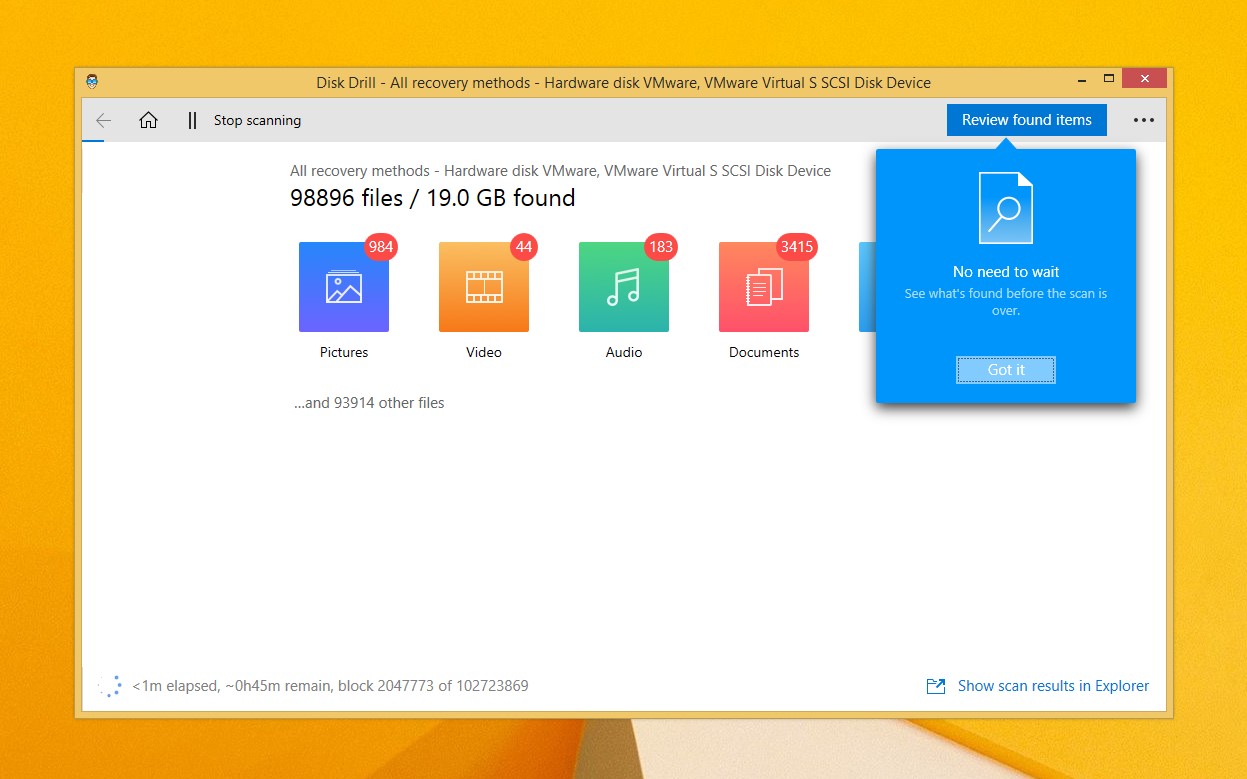Screen dimensions: 1247x779
Task: Click the Pictures label text
Action: pos(344,352)
